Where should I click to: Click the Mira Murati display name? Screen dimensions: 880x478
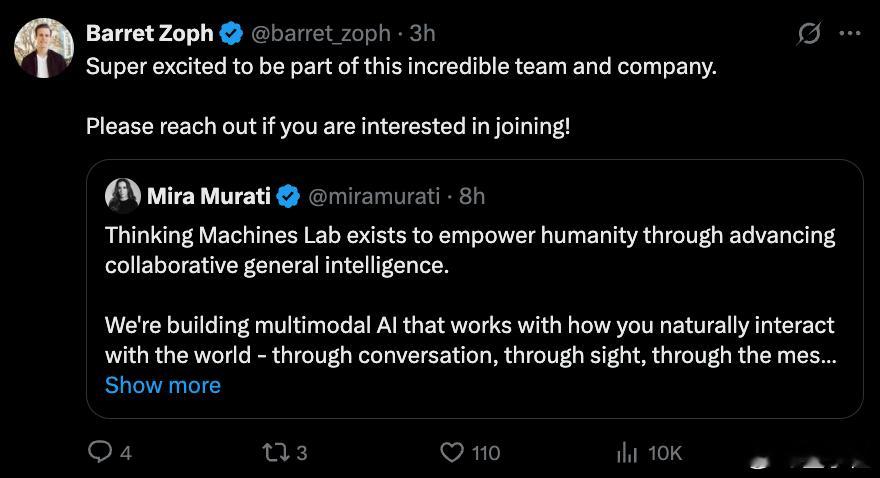pos(209,196)
